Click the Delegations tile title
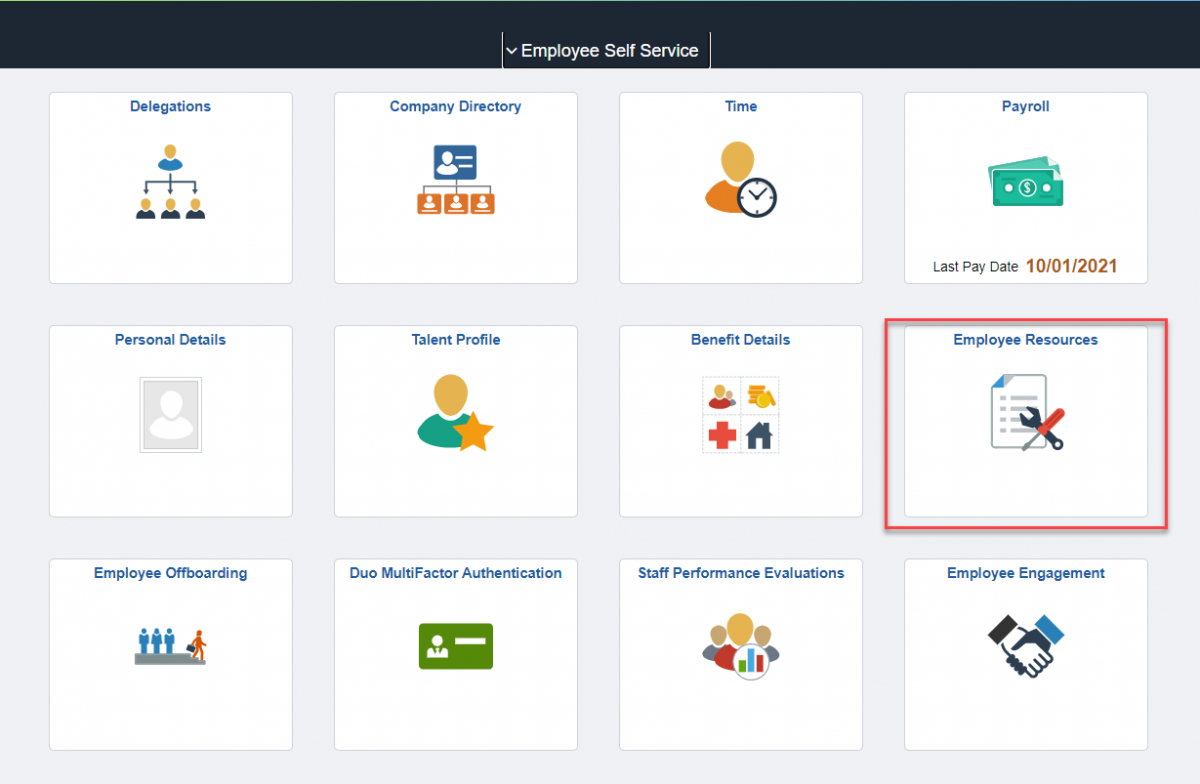 tap(170, 106)
